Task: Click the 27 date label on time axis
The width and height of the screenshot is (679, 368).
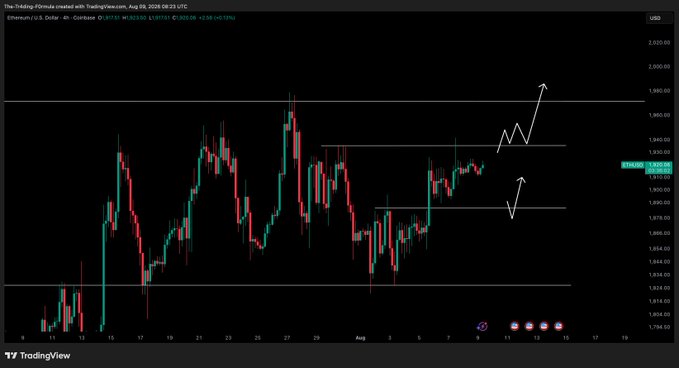Action: 287,338
